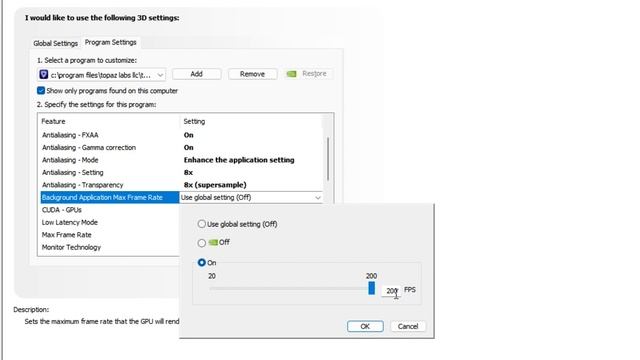640x360 pixels.
Task: Select the Monitor Technology row
Action: pos(109,247)
